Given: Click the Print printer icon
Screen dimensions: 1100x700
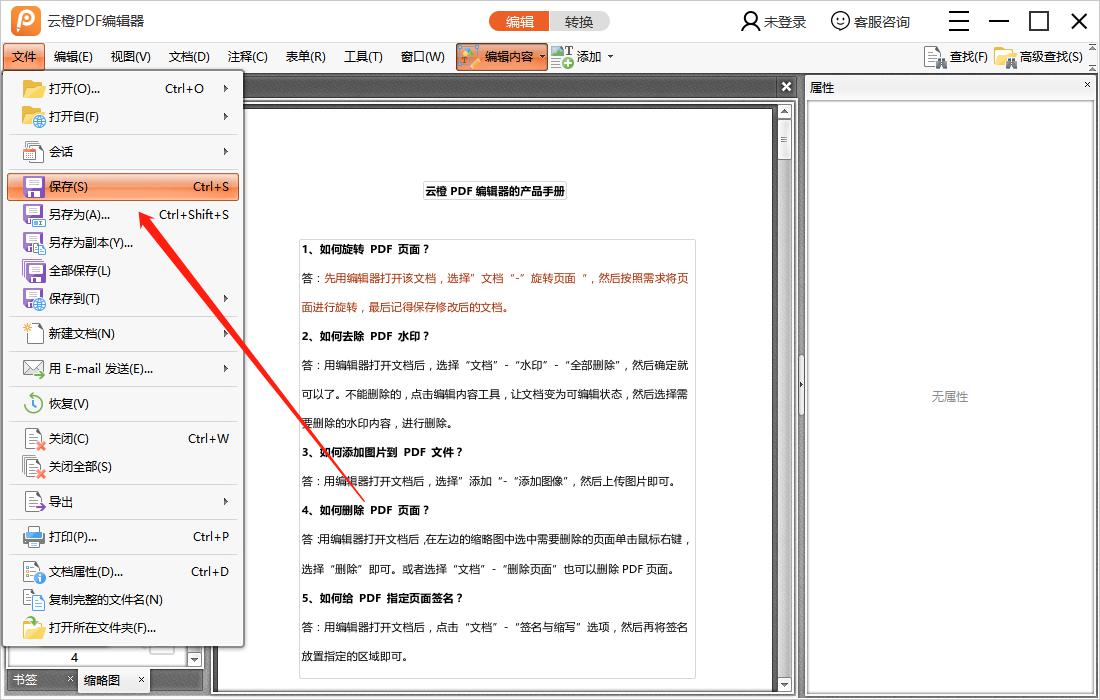Looking at the screenshot, I should pos(33,537).
